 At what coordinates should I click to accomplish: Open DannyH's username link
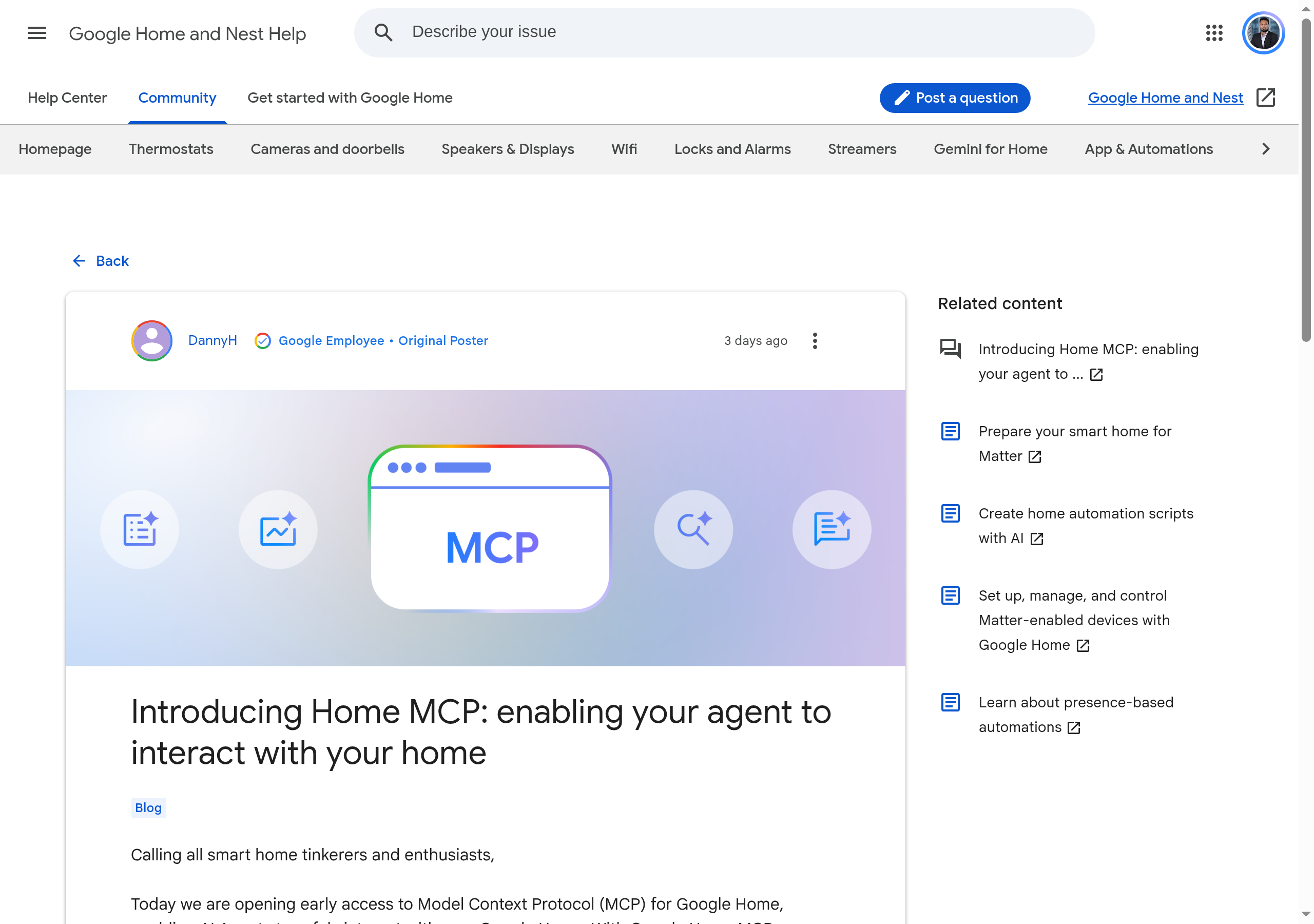(x=212, y=341)
